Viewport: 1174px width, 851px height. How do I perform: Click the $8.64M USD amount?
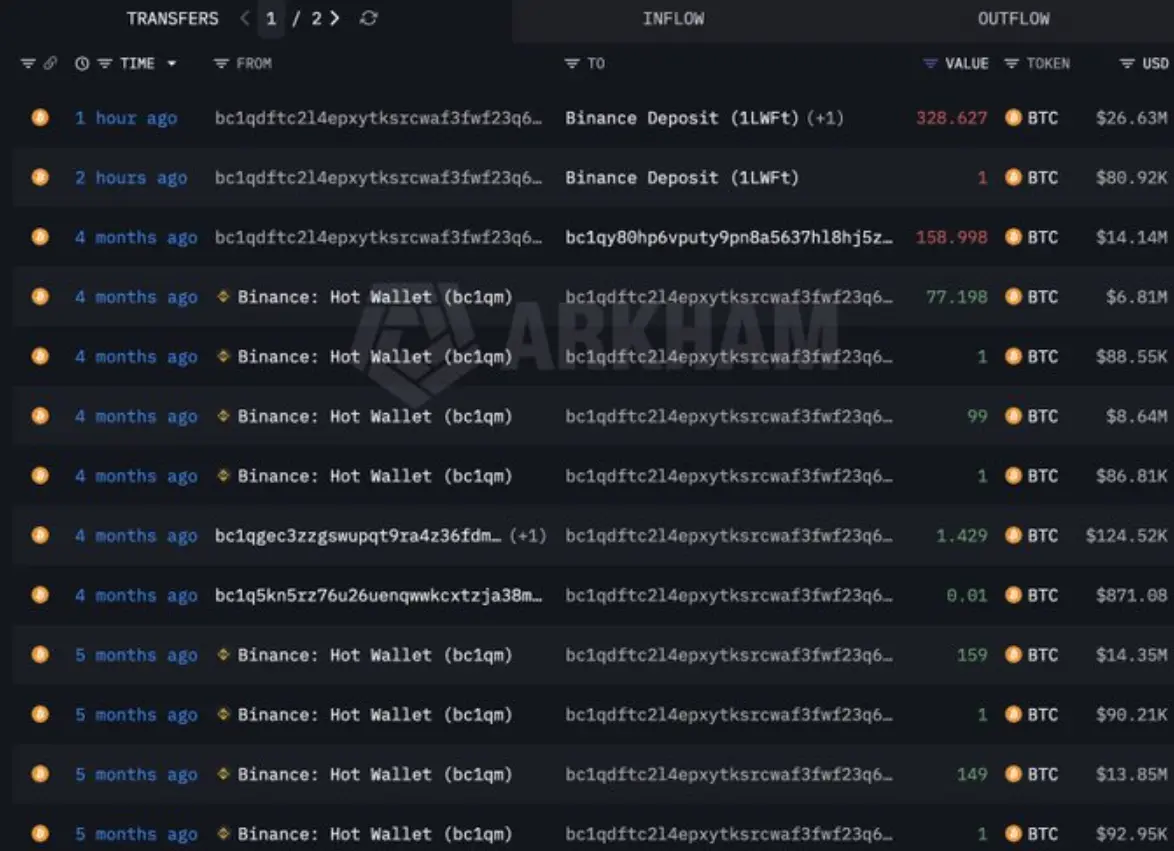tap(1137, 416)
